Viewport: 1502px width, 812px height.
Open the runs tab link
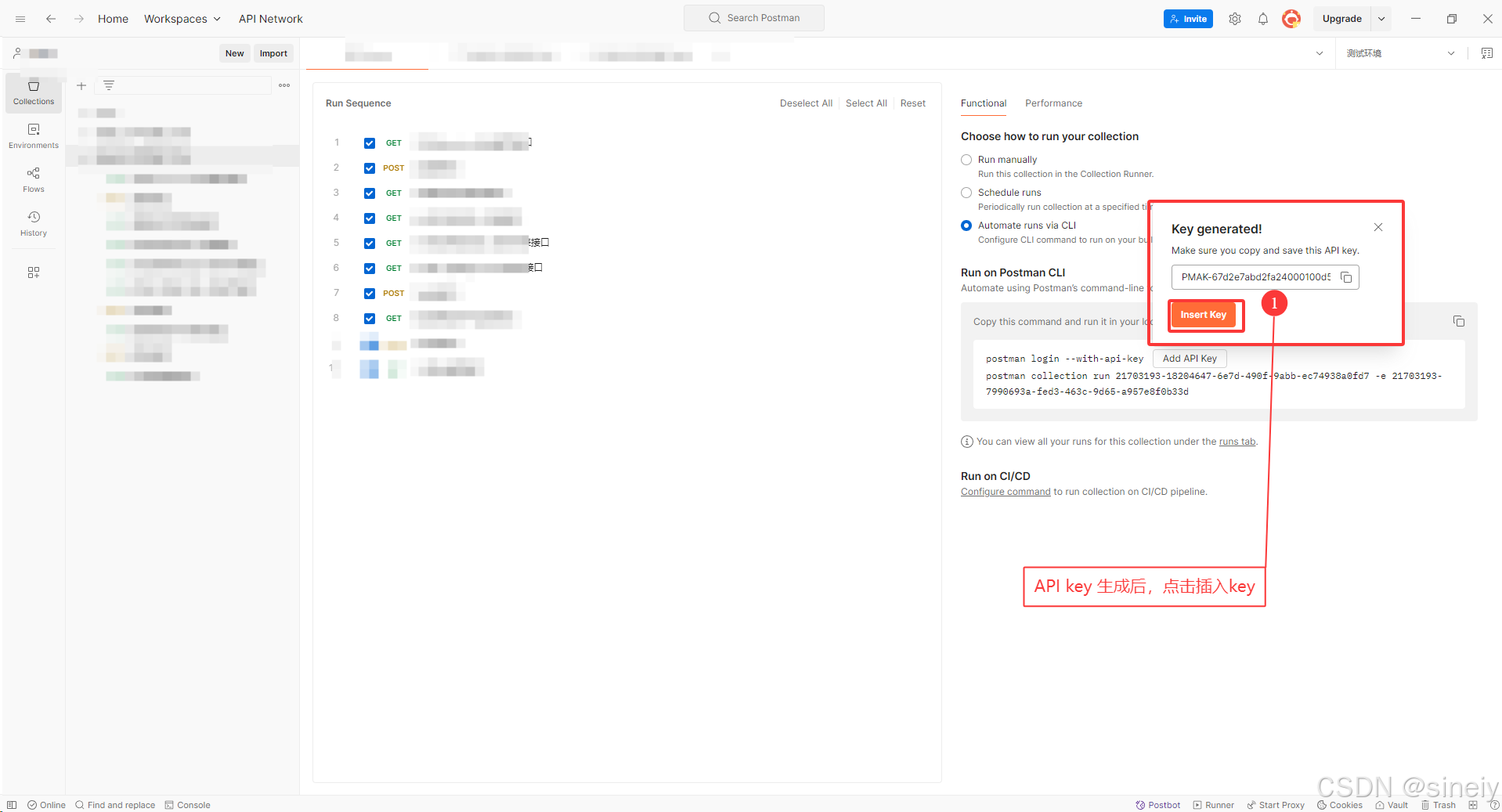point(1237,442)
